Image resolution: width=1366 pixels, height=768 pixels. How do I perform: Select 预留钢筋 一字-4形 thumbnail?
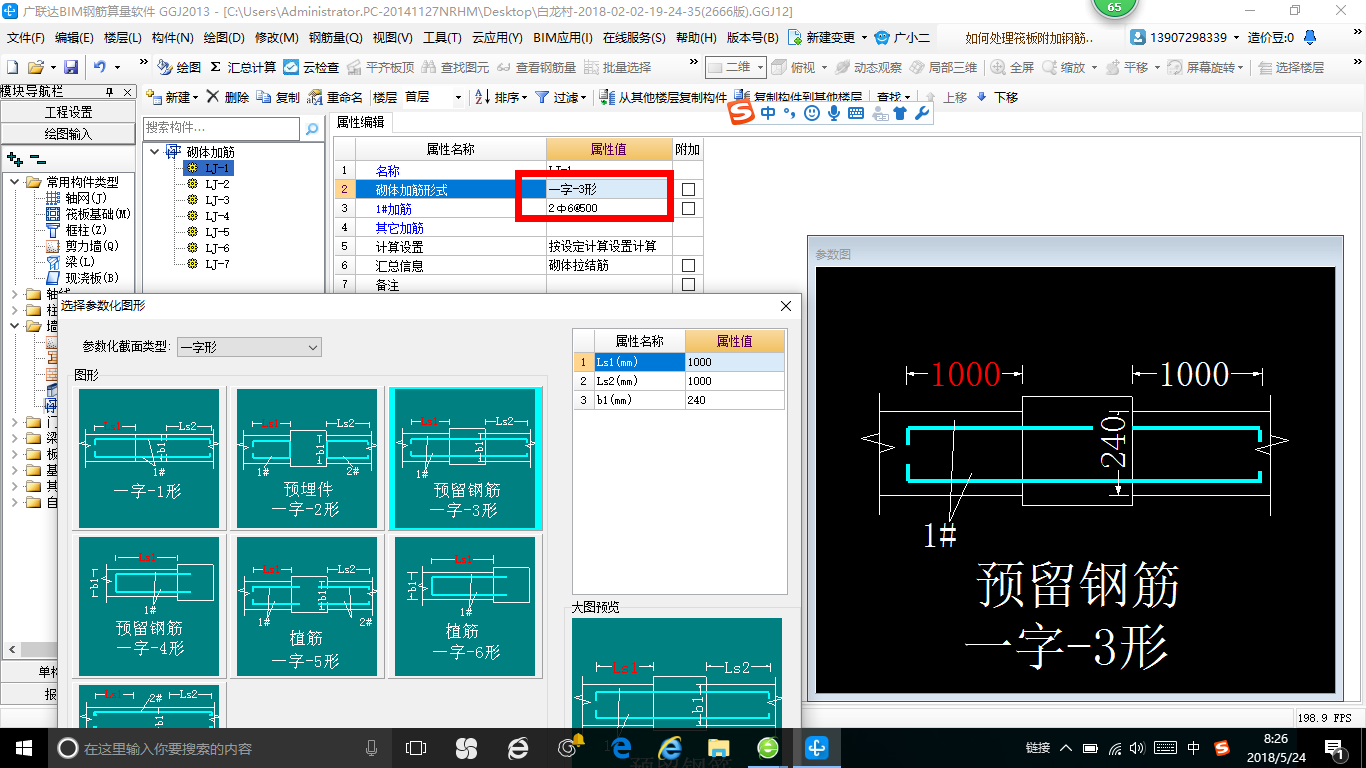click(x=148, y=608)
